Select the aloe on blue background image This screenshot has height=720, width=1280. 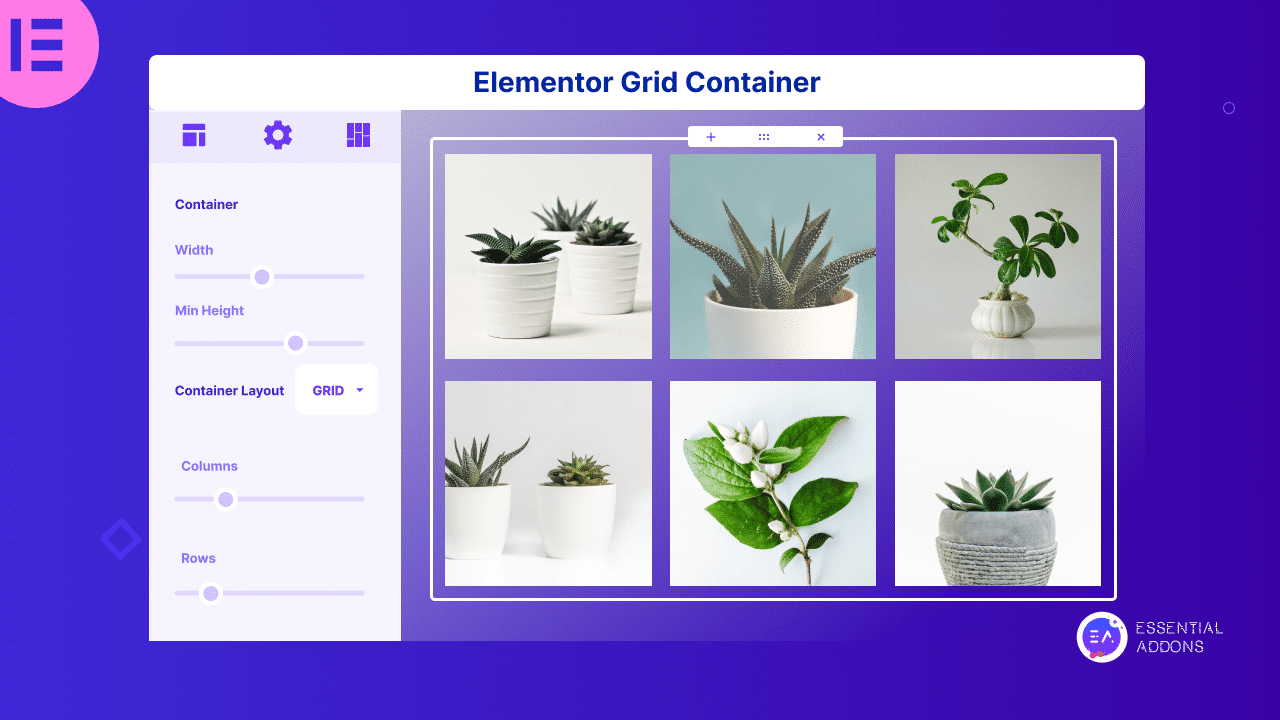click(x=773, y=256)
